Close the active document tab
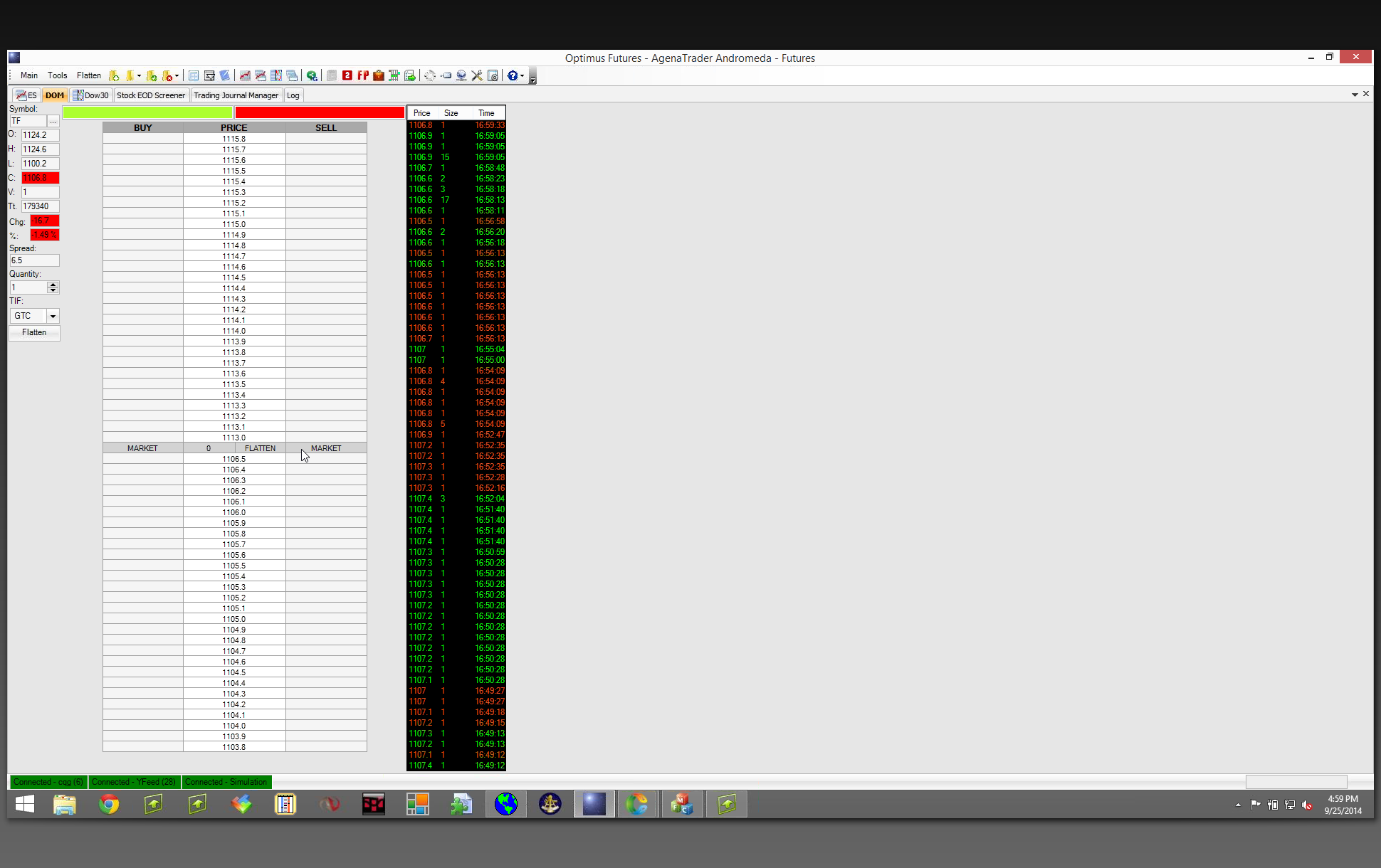Viewport: 1381px width, 868px height. point(1366,94)
